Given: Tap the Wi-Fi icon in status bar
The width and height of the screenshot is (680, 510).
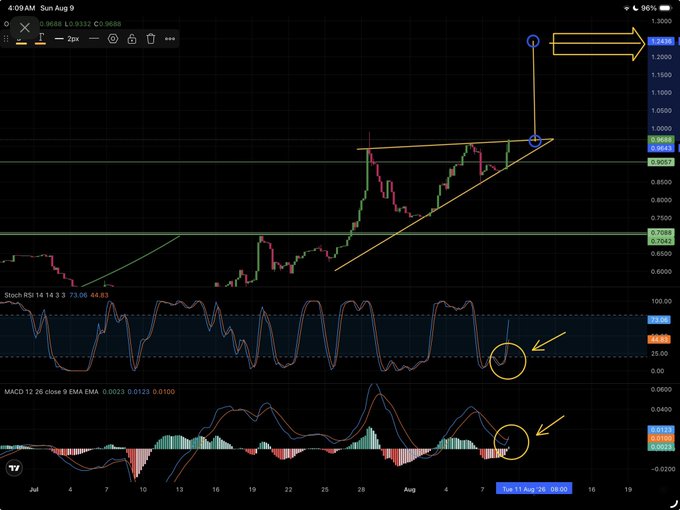Looking at the screenshot, I should [626, 8].
